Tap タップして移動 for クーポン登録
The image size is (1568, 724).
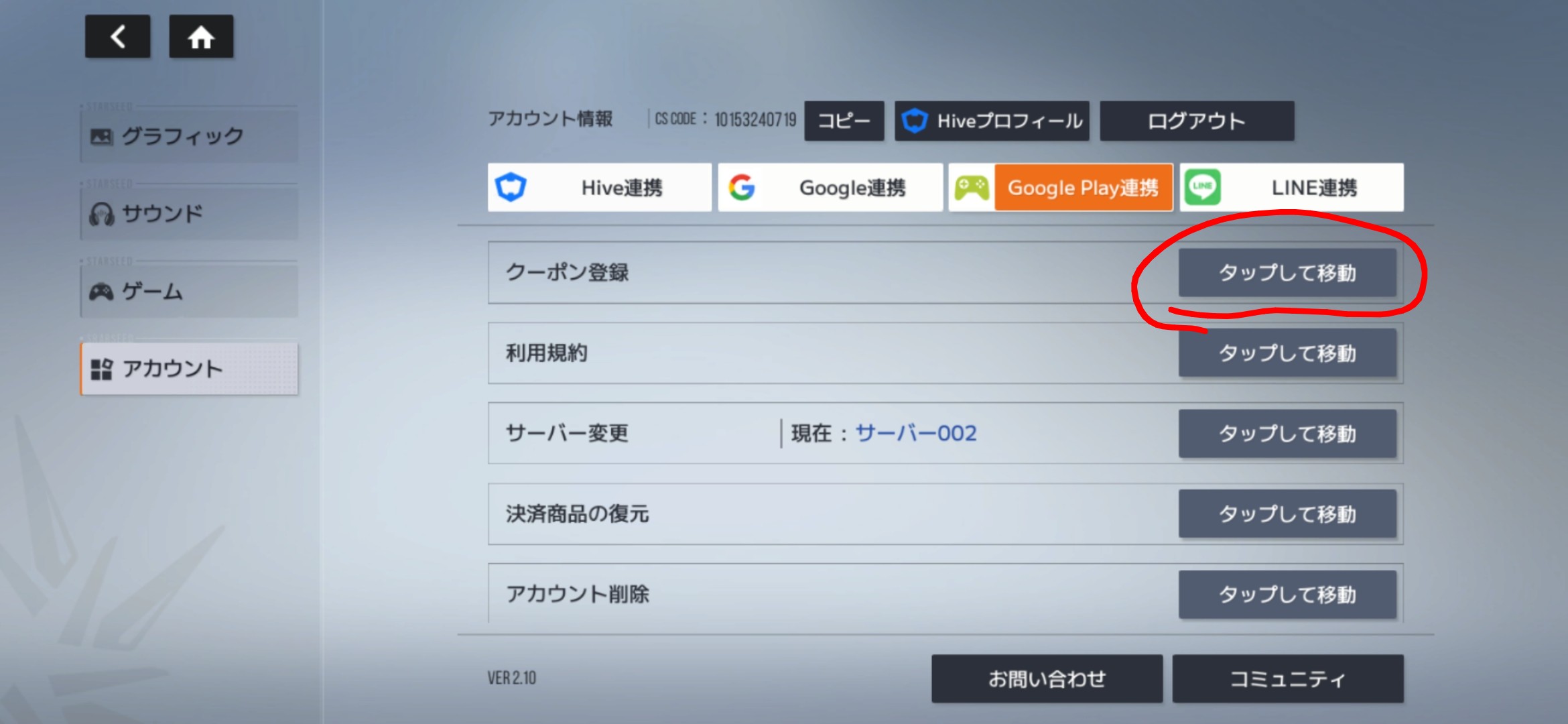pyautogui.click(x=1287, y=273)
